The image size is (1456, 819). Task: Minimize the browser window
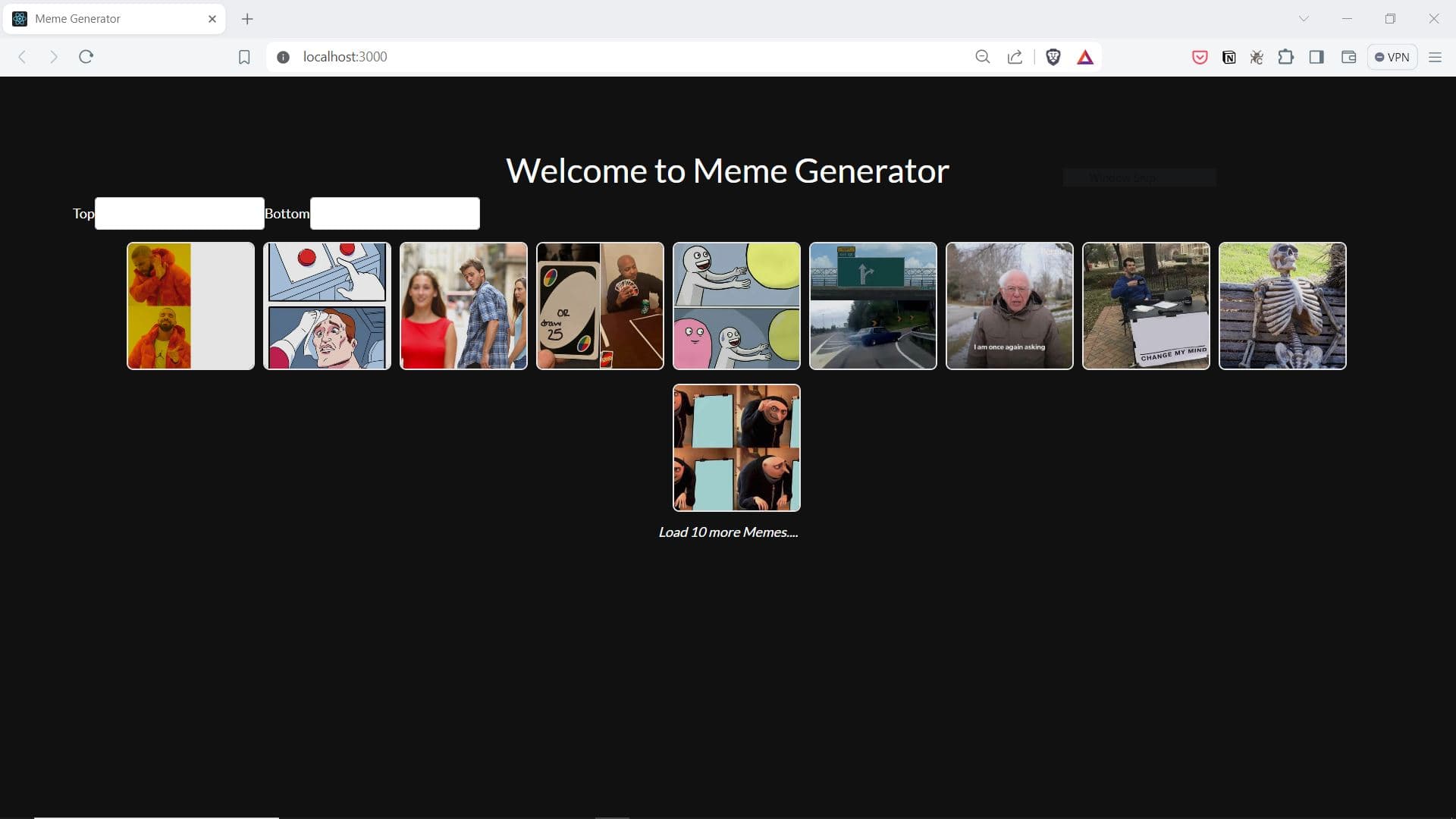click(x=1347, y=19)
